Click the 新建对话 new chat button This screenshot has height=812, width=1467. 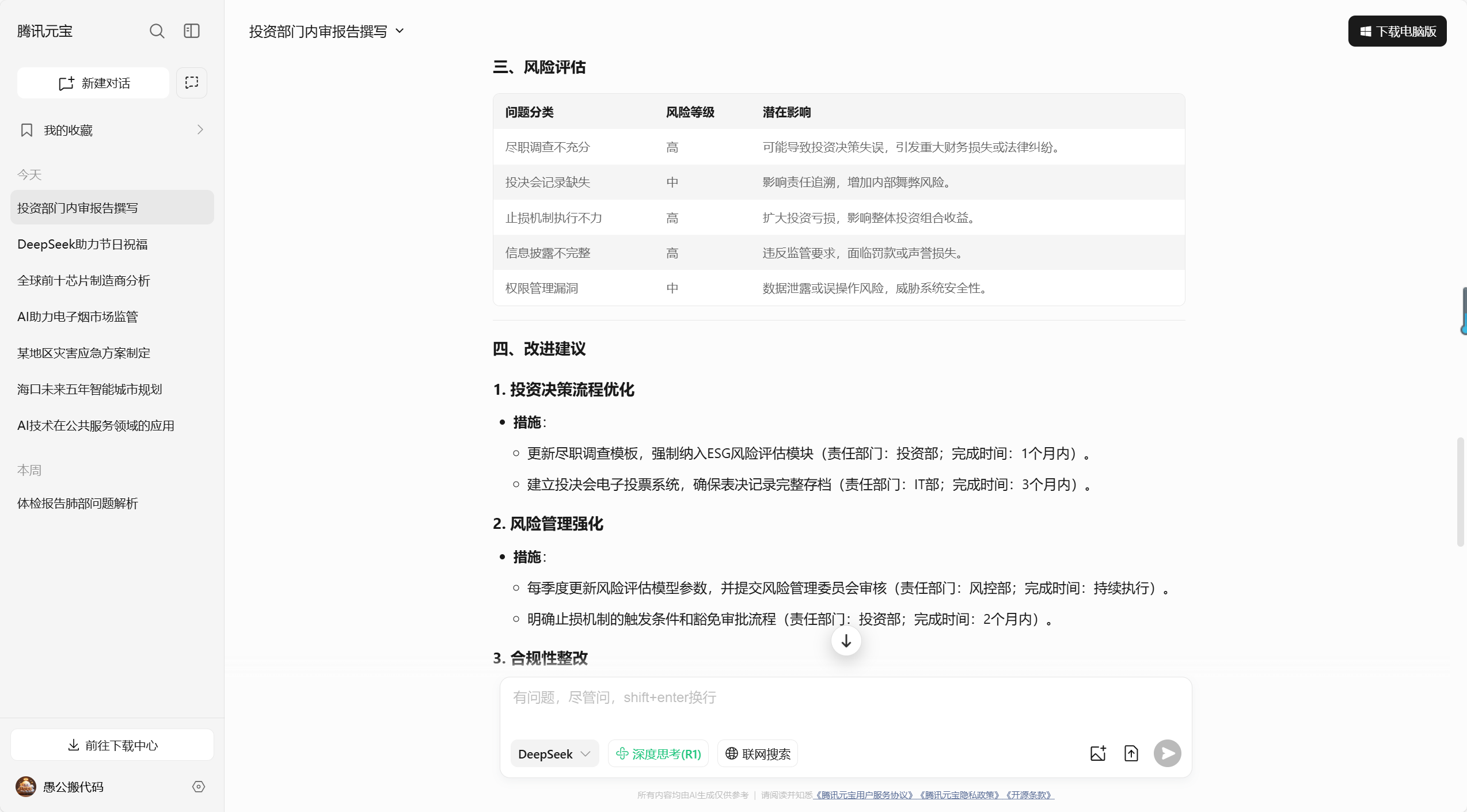click(94, 83)
